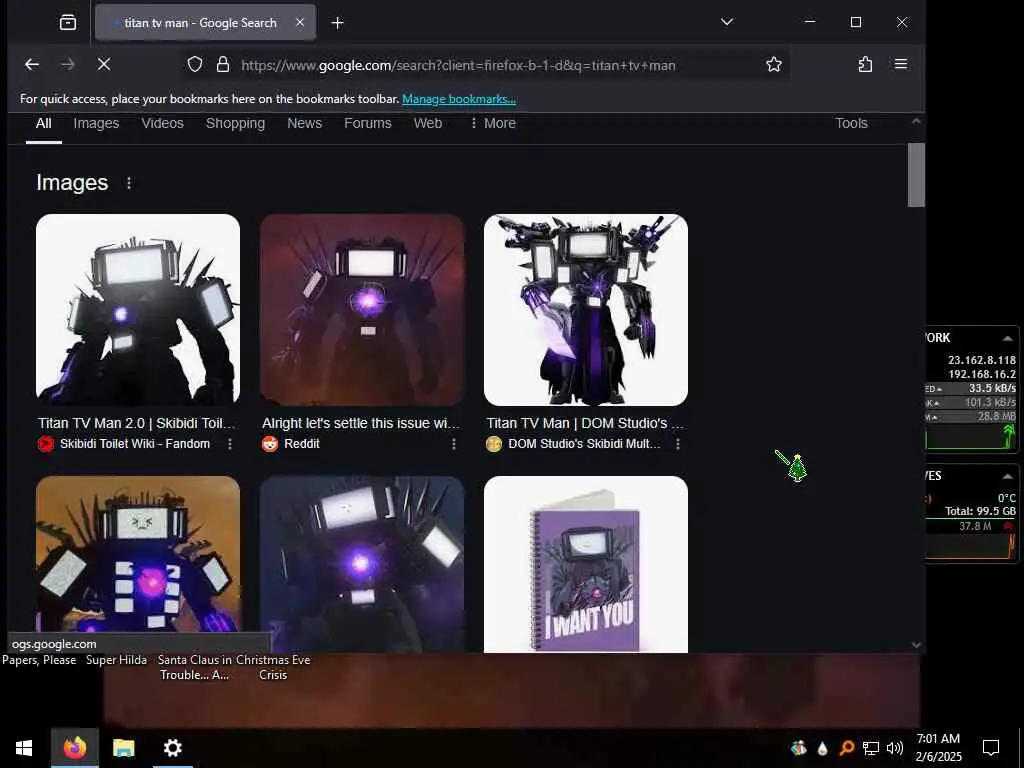Click the magnifier tray icon
Viewport: 1024px width, 768px height.
pos(846,748)
